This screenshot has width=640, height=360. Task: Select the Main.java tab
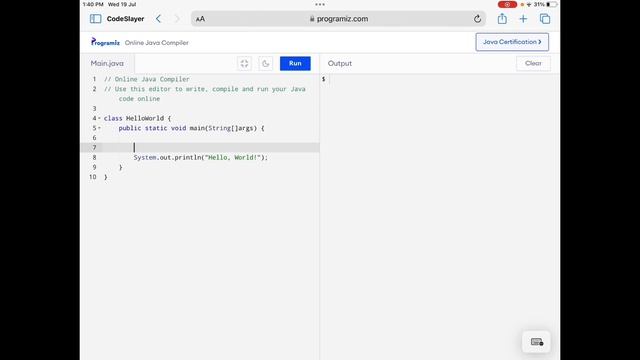[107, 63]
